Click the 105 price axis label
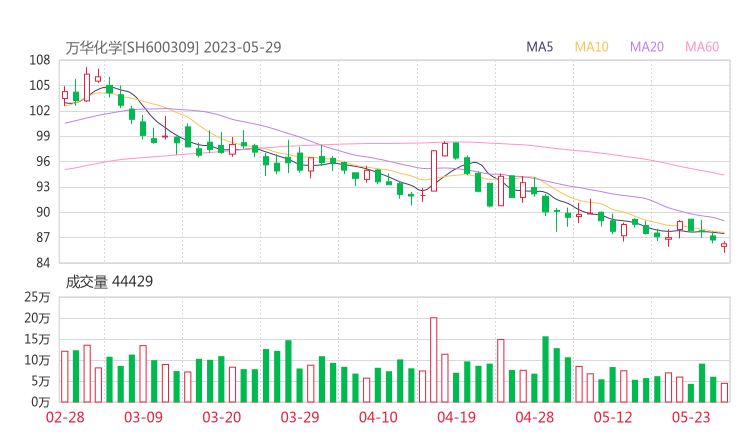 tap(40, 85)
